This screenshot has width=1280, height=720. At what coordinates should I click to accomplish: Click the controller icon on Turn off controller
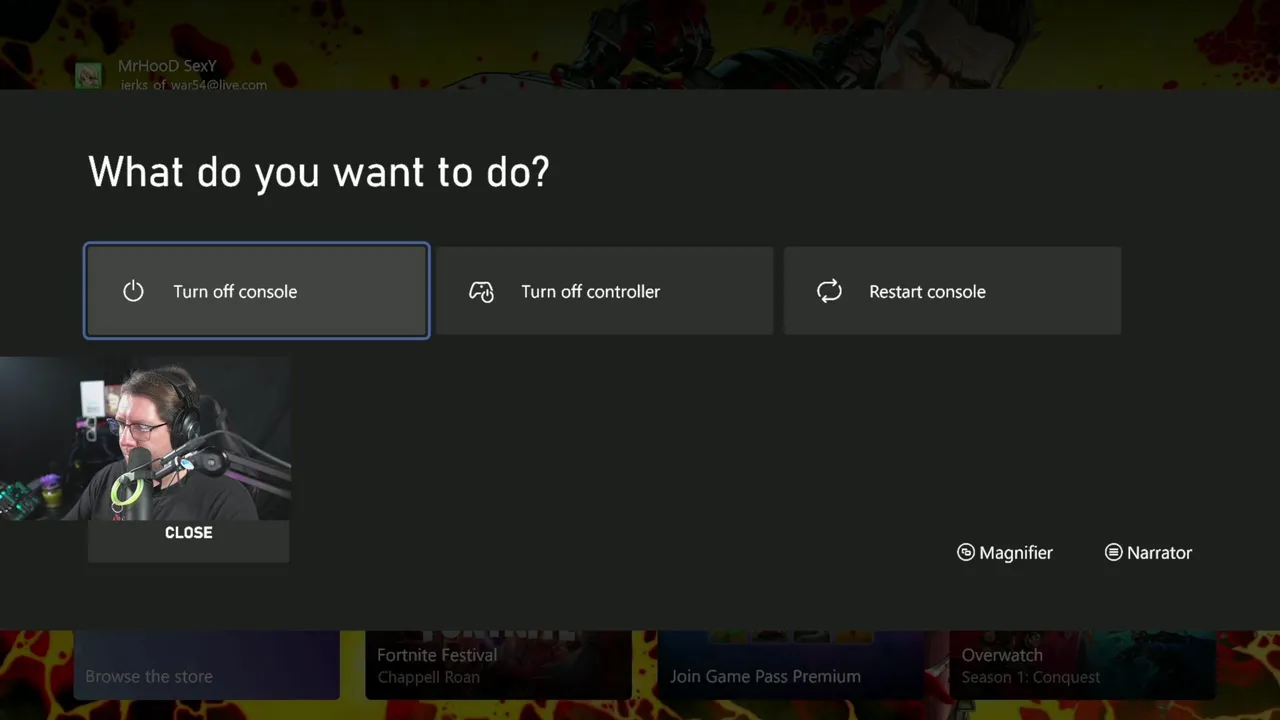[481, 292]
